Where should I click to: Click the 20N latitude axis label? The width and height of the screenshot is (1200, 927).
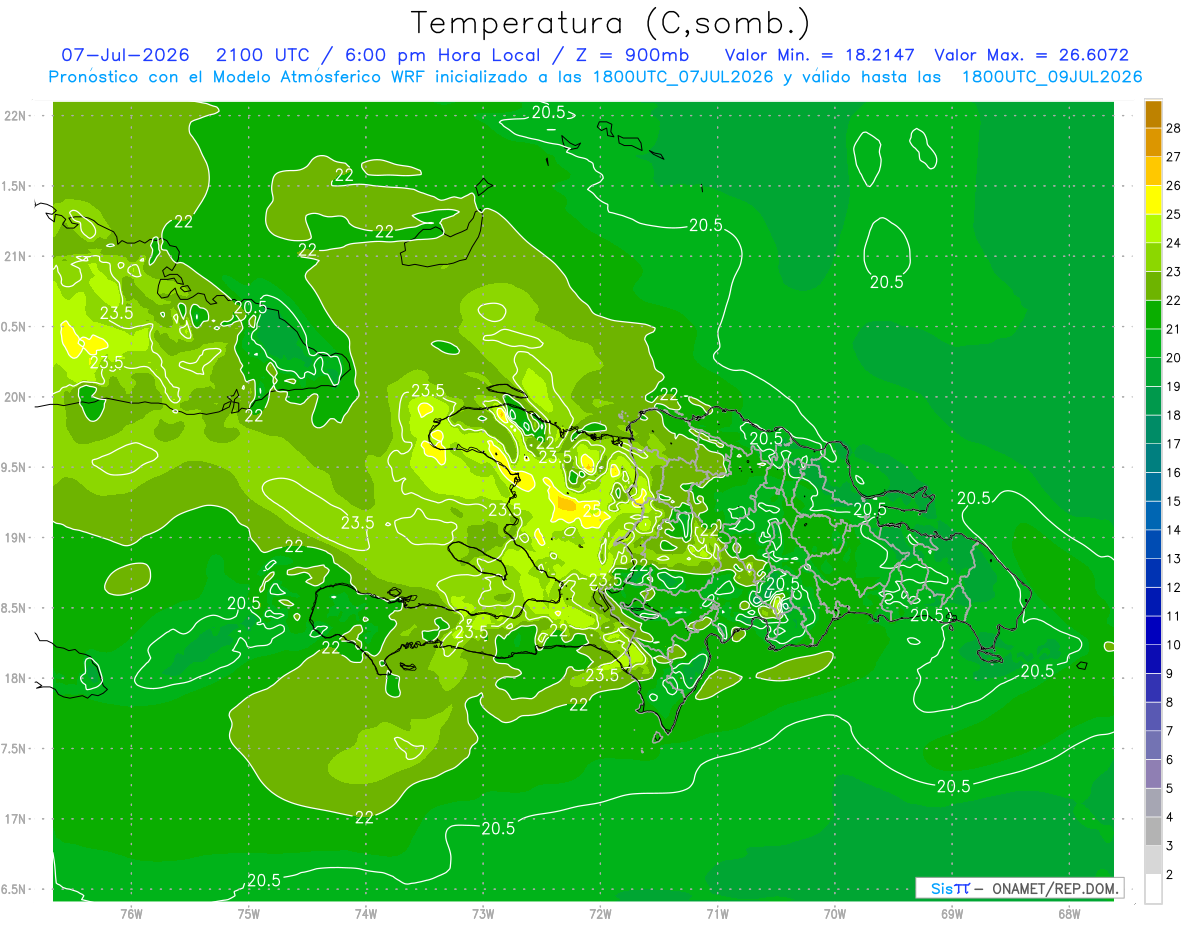coord(15,397)
